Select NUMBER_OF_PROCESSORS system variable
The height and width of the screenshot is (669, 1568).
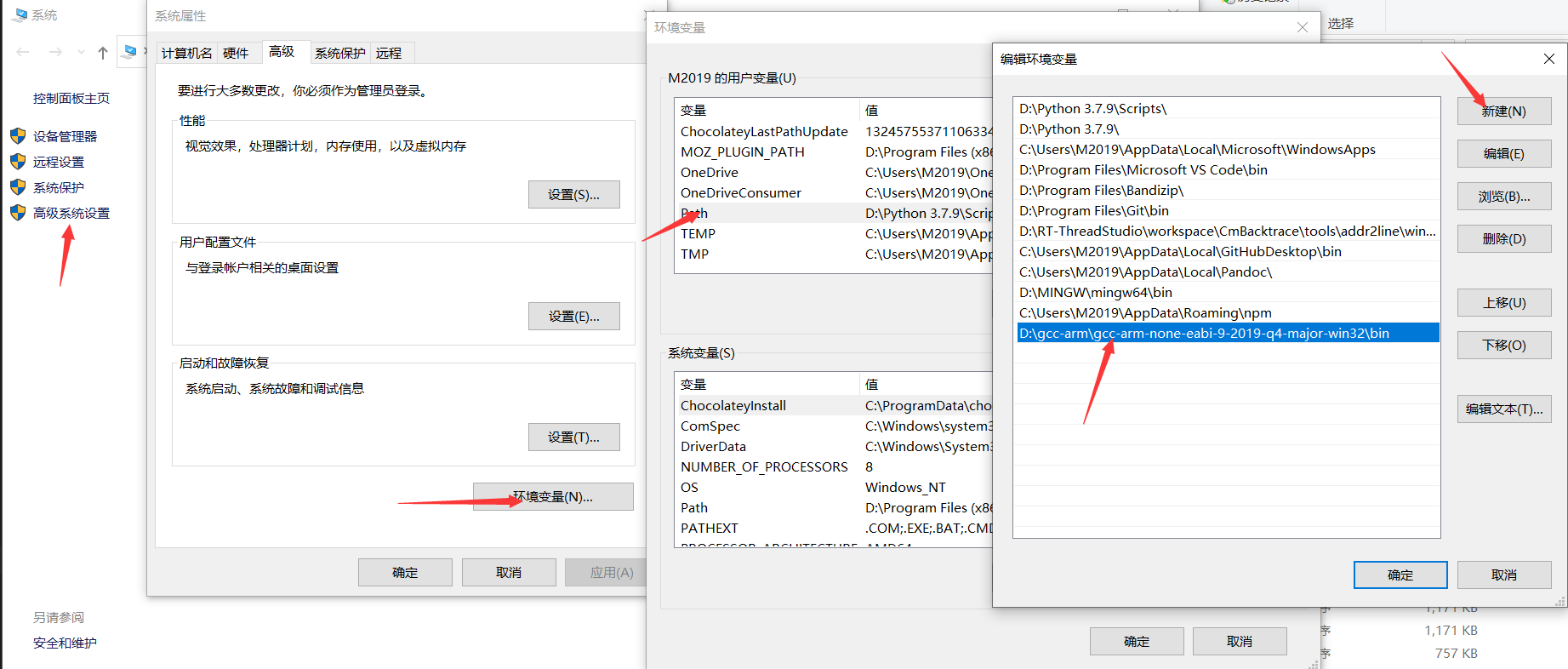[x=834, y=466]
